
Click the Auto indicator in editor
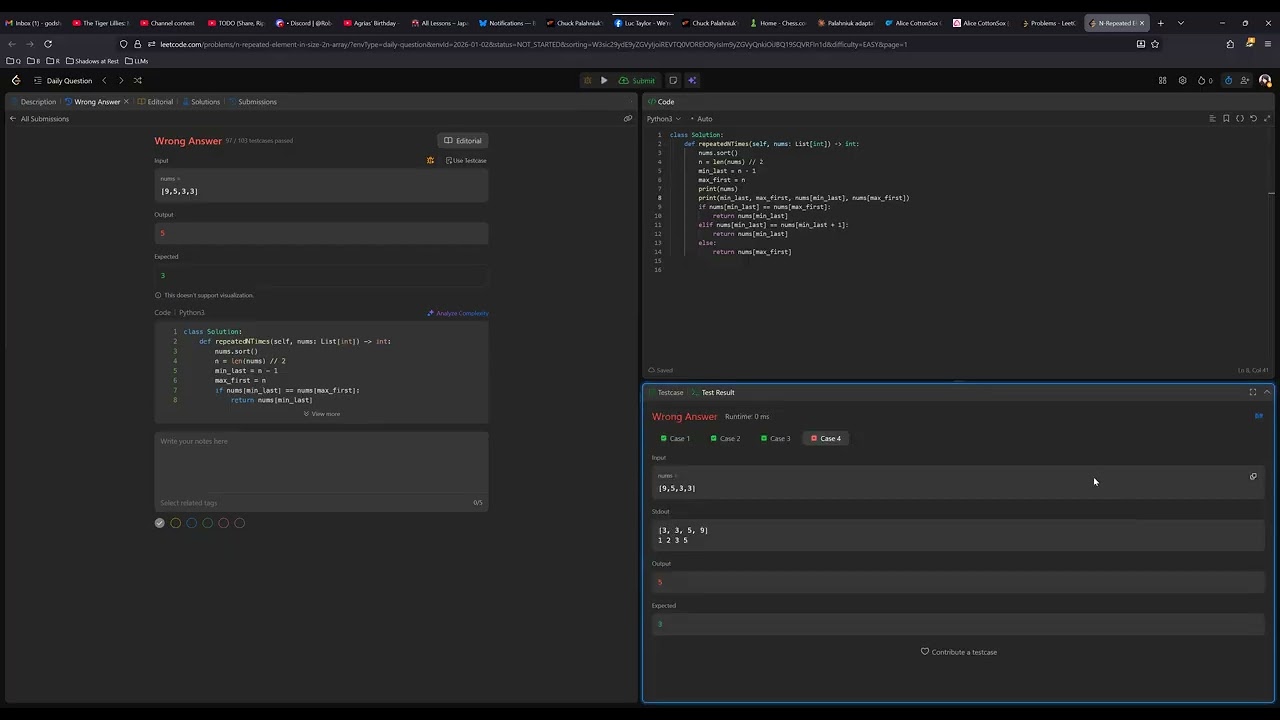click(702, 119)
